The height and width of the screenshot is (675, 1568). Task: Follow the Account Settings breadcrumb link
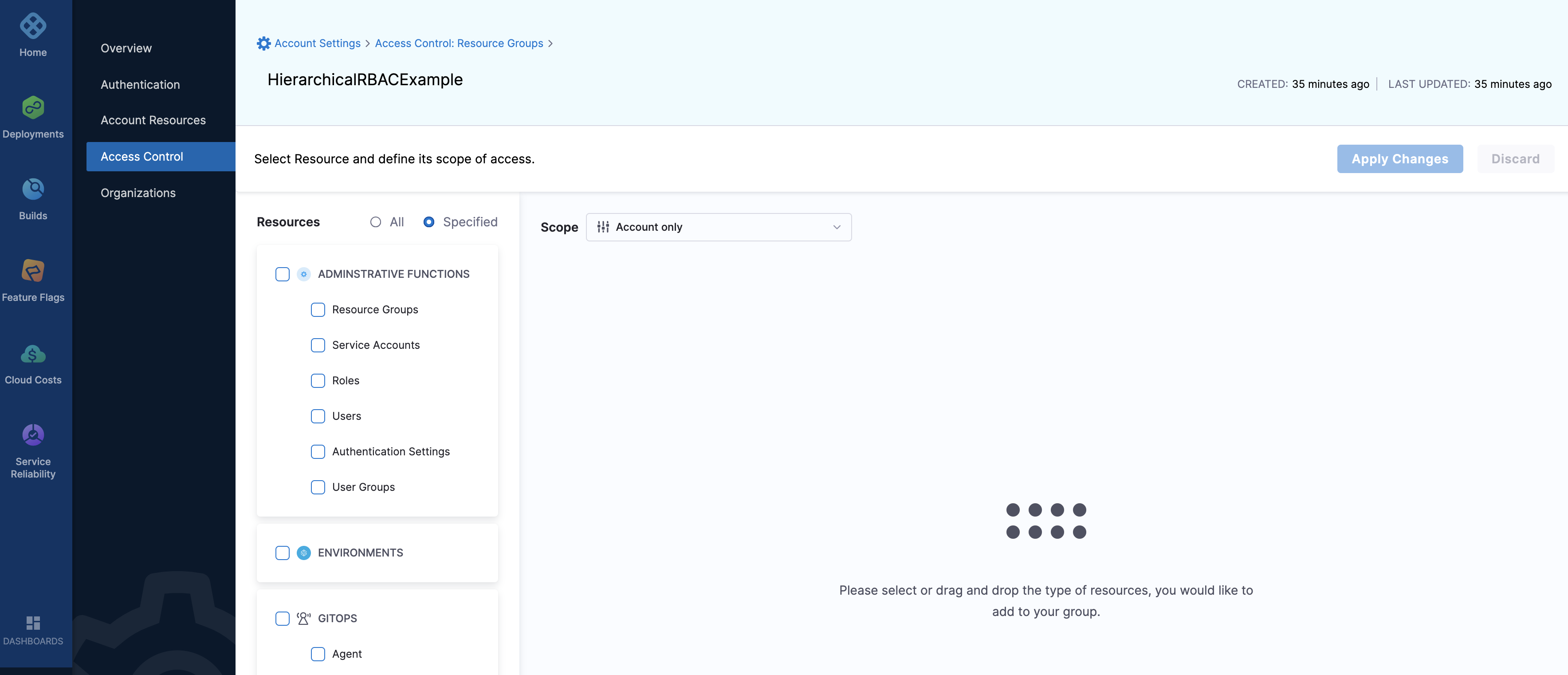(x=317, y=43)
